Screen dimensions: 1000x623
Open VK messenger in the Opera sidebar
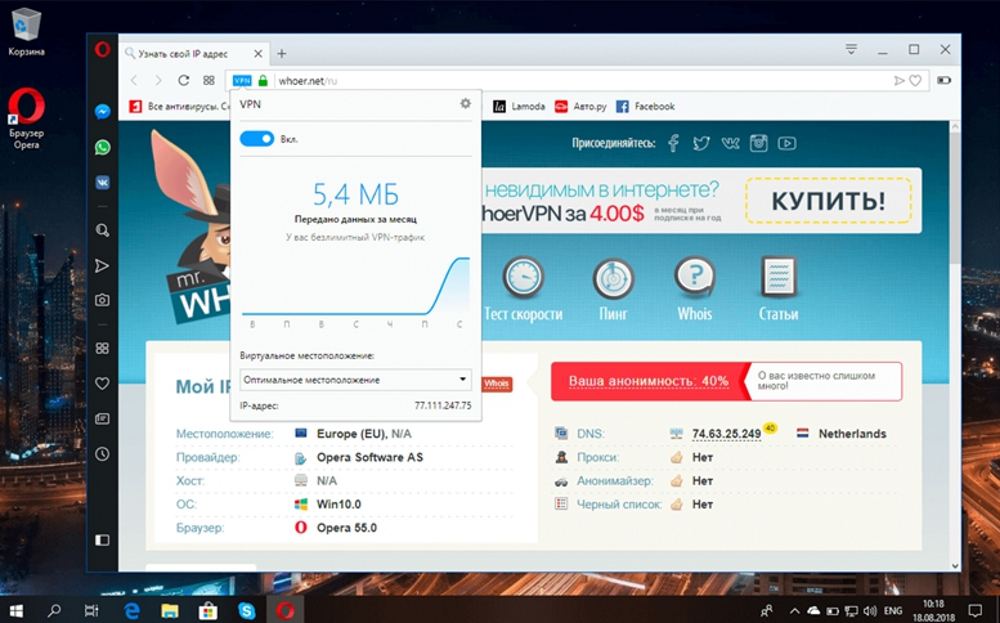pyautogui.click(x=102, y=183)
